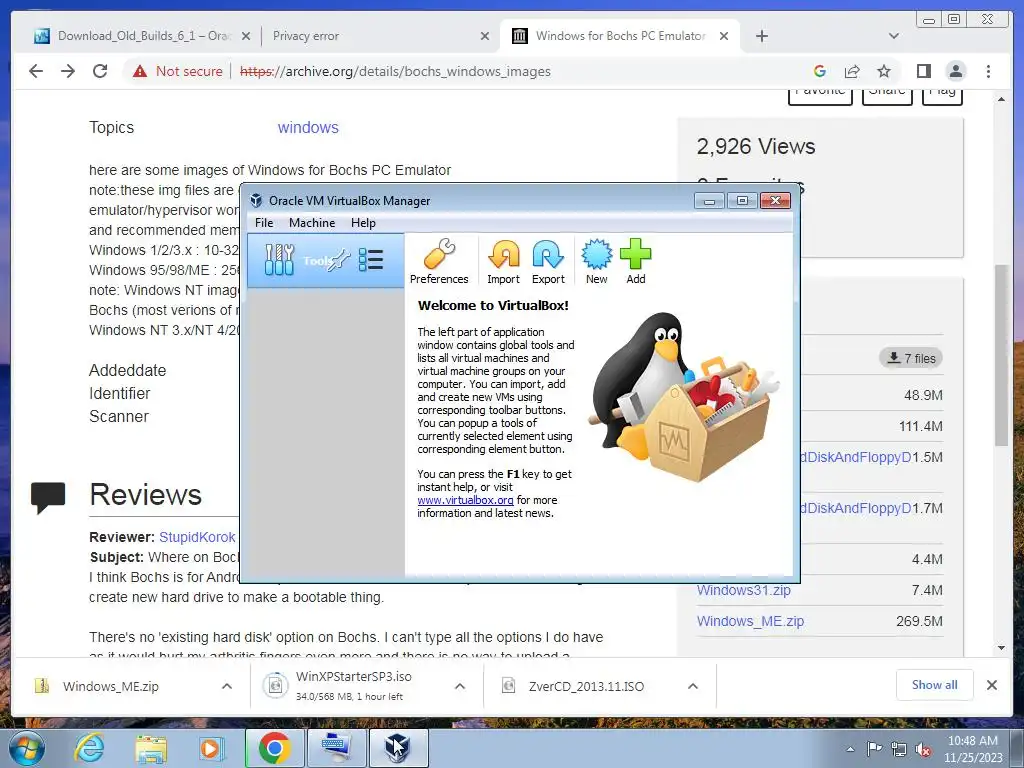Viewport: 1024px width, 768px height.
Task: Reload the current page
Action: (x=100, y=71)
